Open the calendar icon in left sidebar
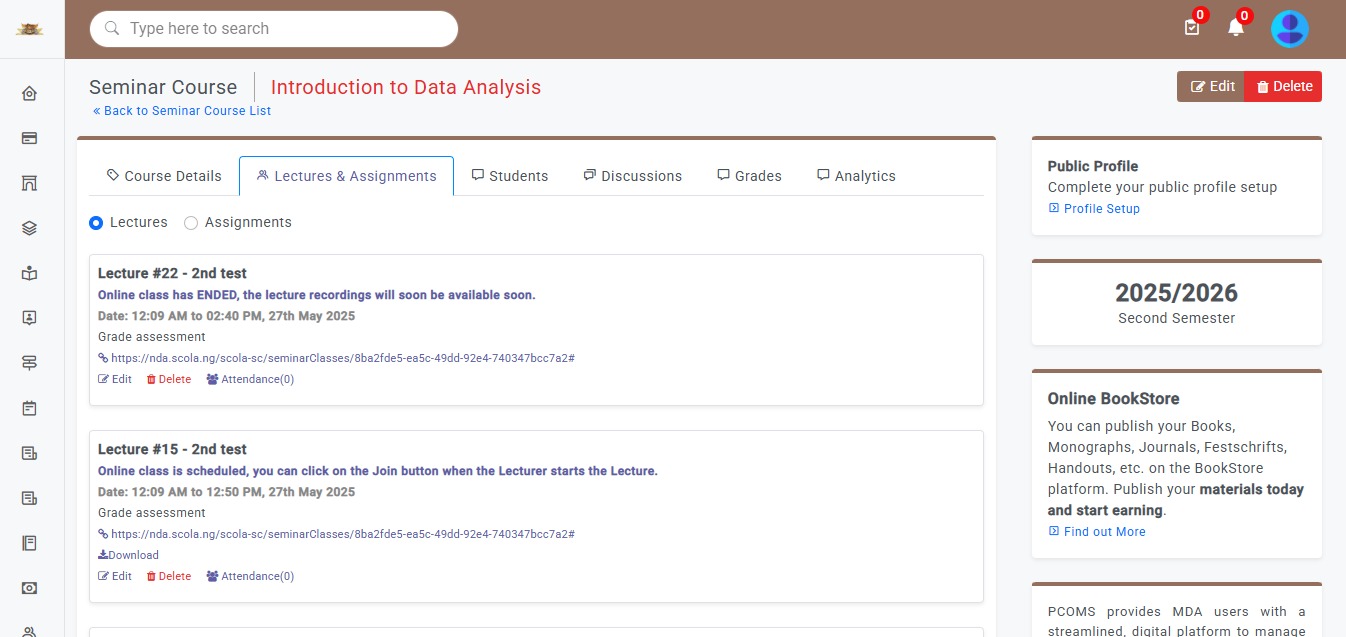Viewport: 1346px width, 637px height. tap(29, 408)
